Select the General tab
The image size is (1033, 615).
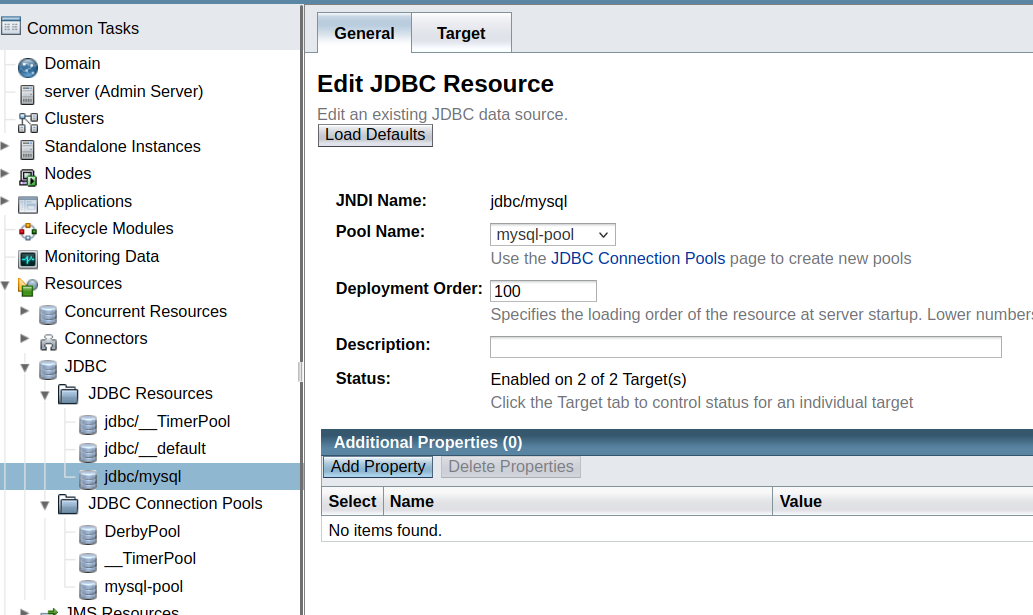(x=364, y=33)
